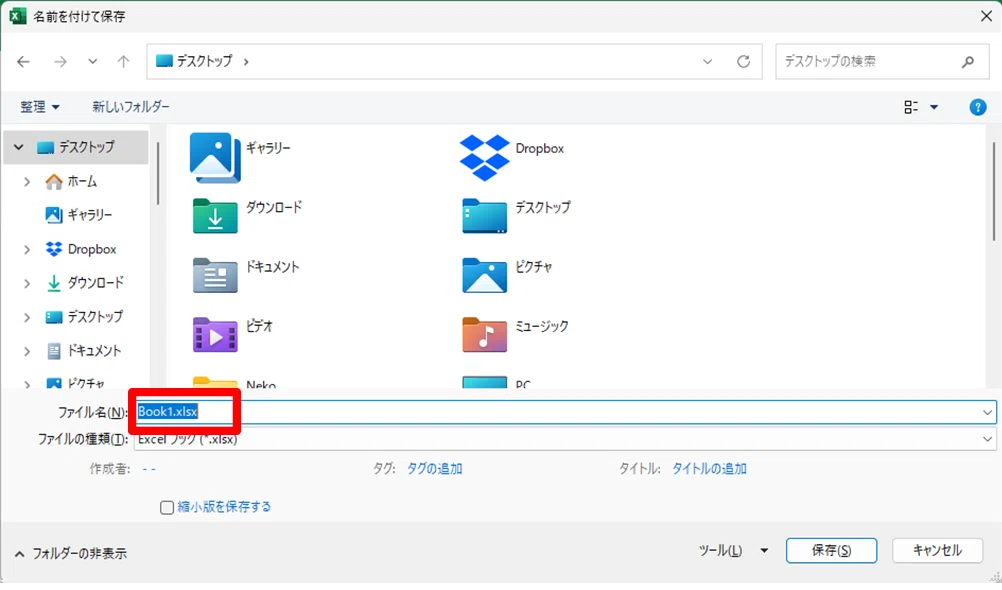
Task: Refresh the folder view
Action: pos(743,61)
